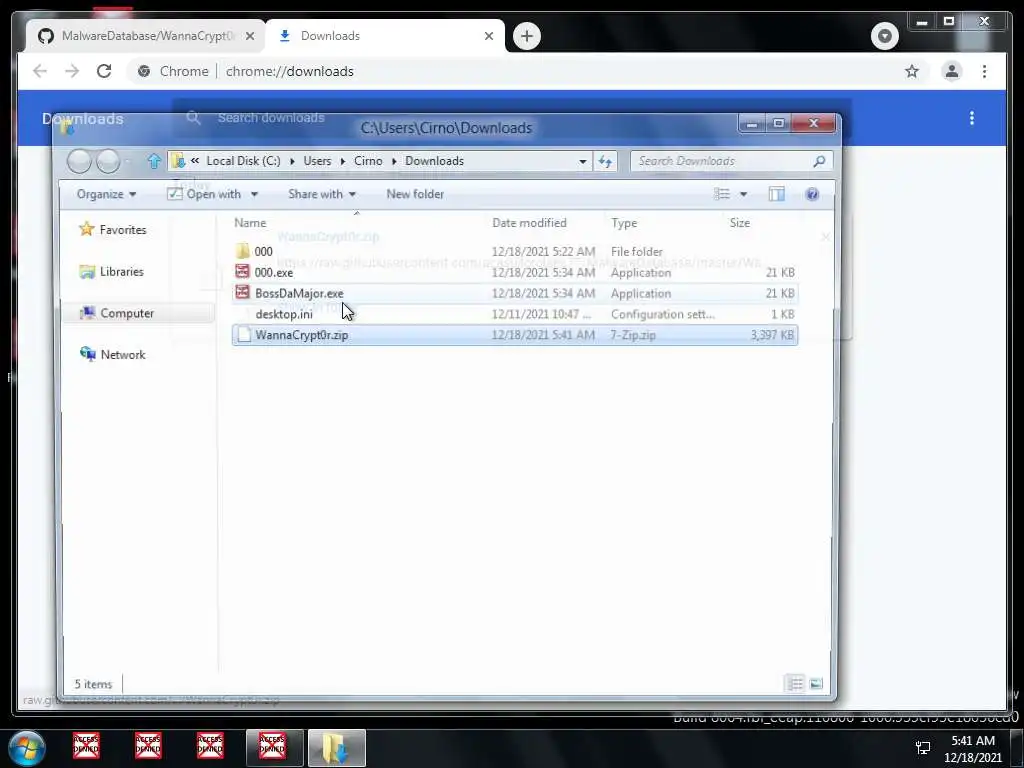
Task: Open Explorer help icon
Action: (812, 194)
